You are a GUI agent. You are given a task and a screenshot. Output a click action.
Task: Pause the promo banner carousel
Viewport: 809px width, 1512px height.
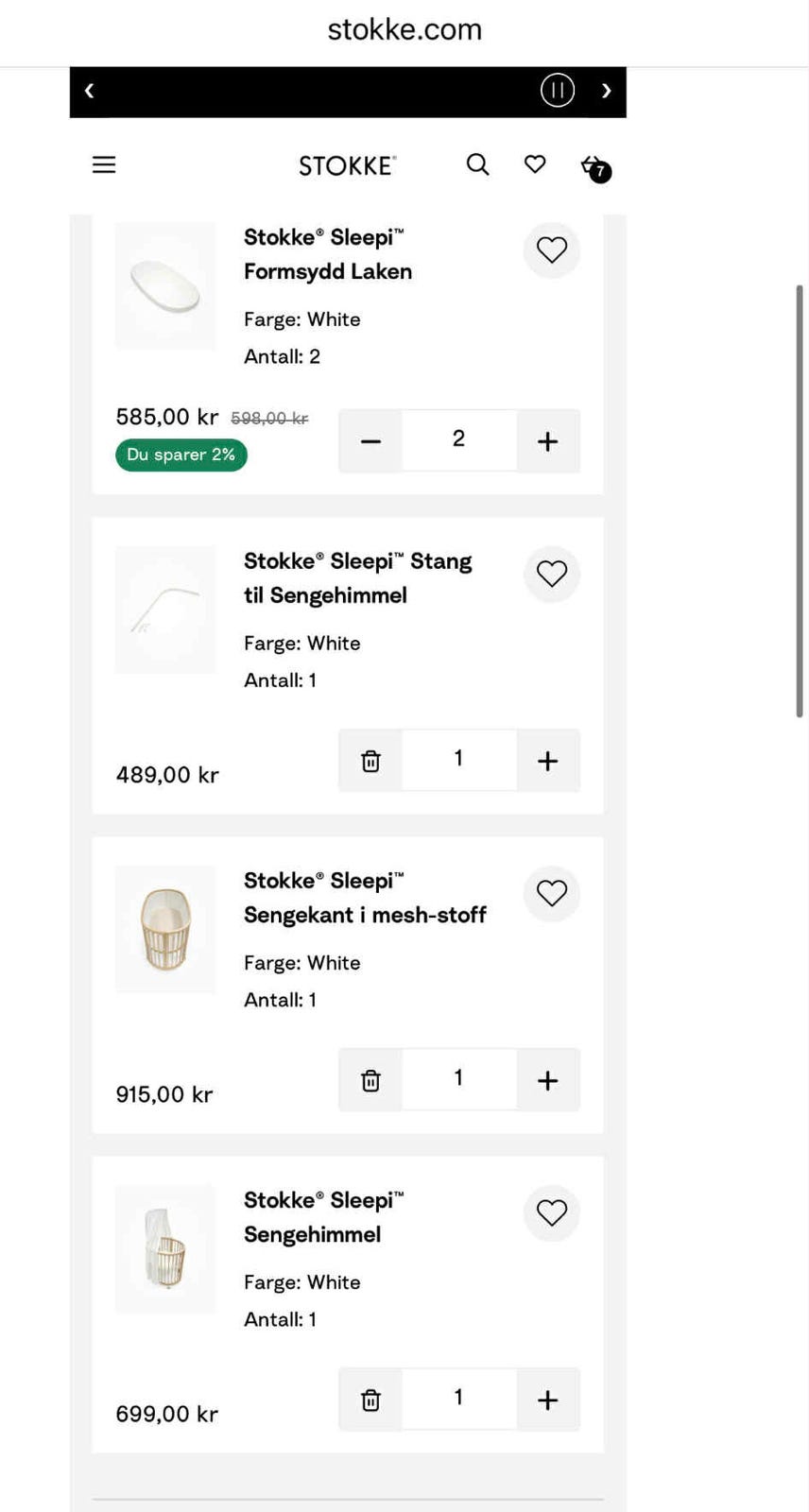tap(558, 91)
